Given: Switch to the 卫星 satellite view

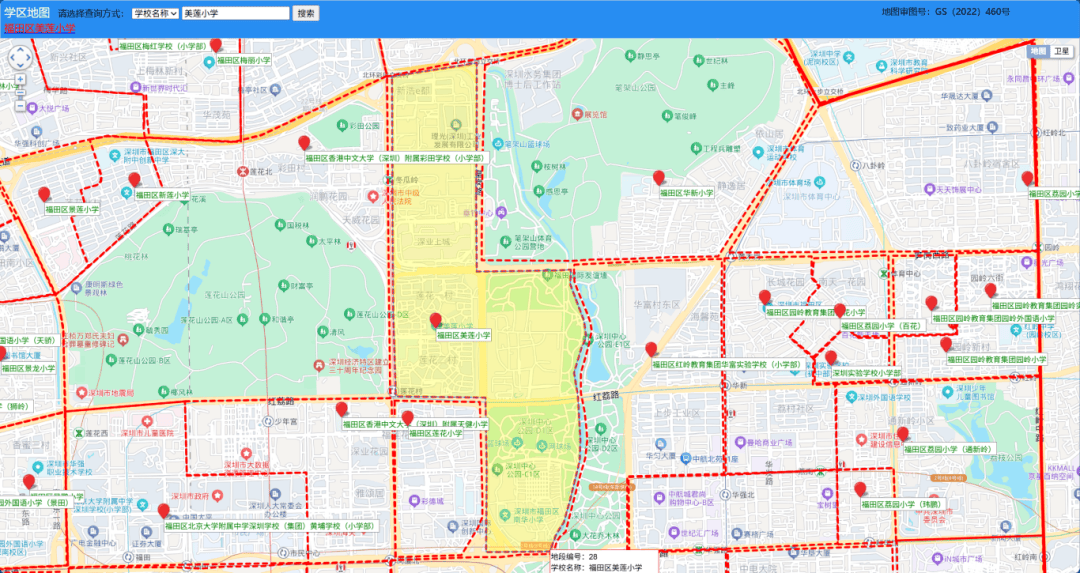Looking at the screenshot, I should pos(1062,51).
